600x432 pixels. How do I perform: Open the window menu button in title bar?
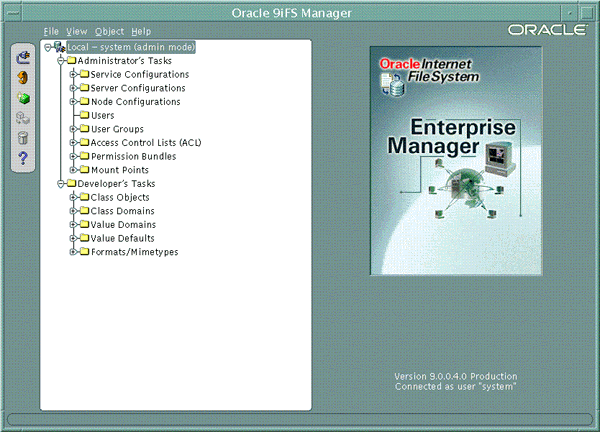(13, 13)
